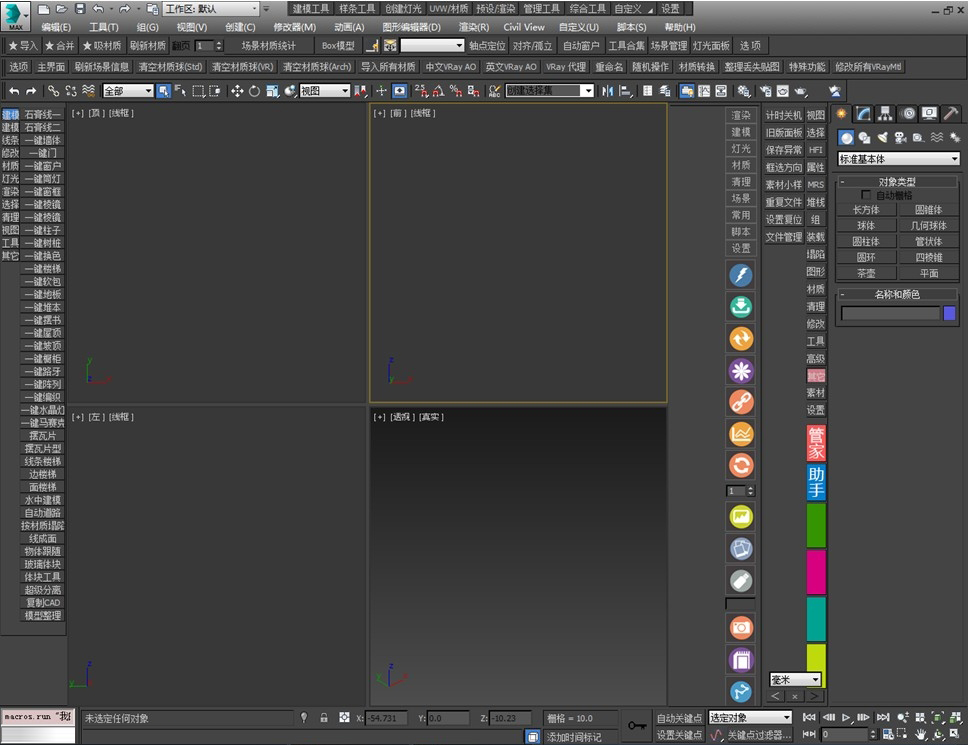Open the Modify command panel tab
968x745 pixels.
pyautogui.click(x=863, y=114)
